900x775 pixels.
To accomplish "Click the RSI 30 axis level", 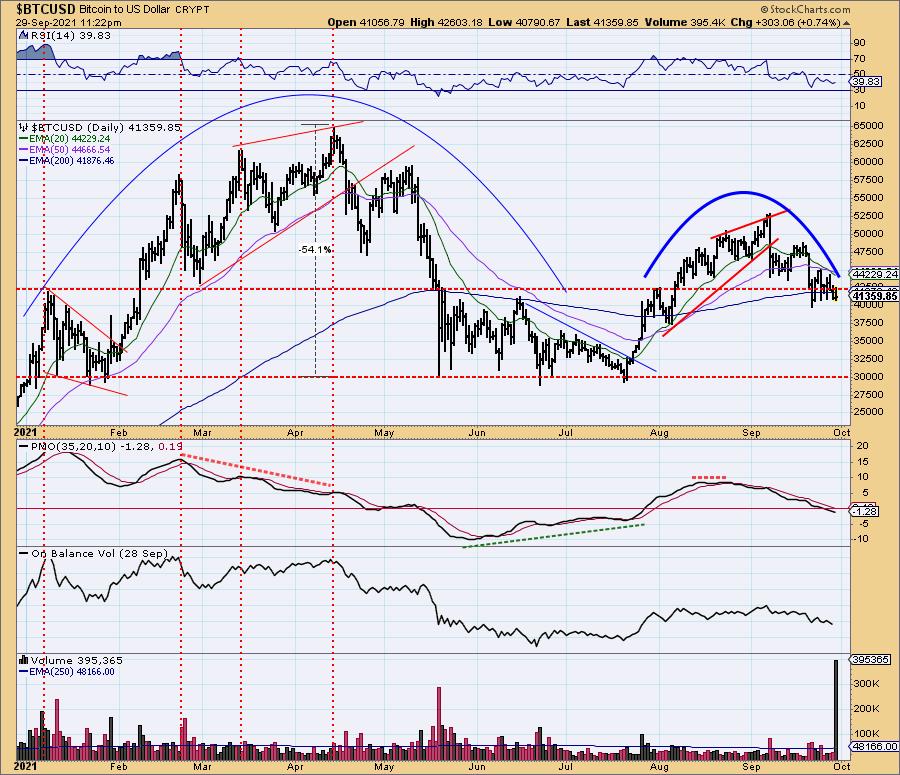I will pos(859,90).
